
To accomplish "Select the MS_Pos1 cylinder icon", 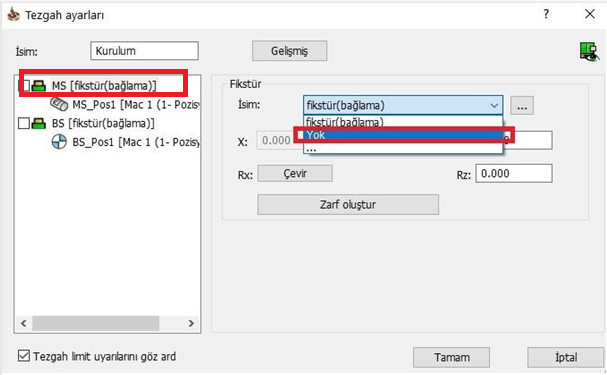I will pyautogui.click(x=59, y=104).
